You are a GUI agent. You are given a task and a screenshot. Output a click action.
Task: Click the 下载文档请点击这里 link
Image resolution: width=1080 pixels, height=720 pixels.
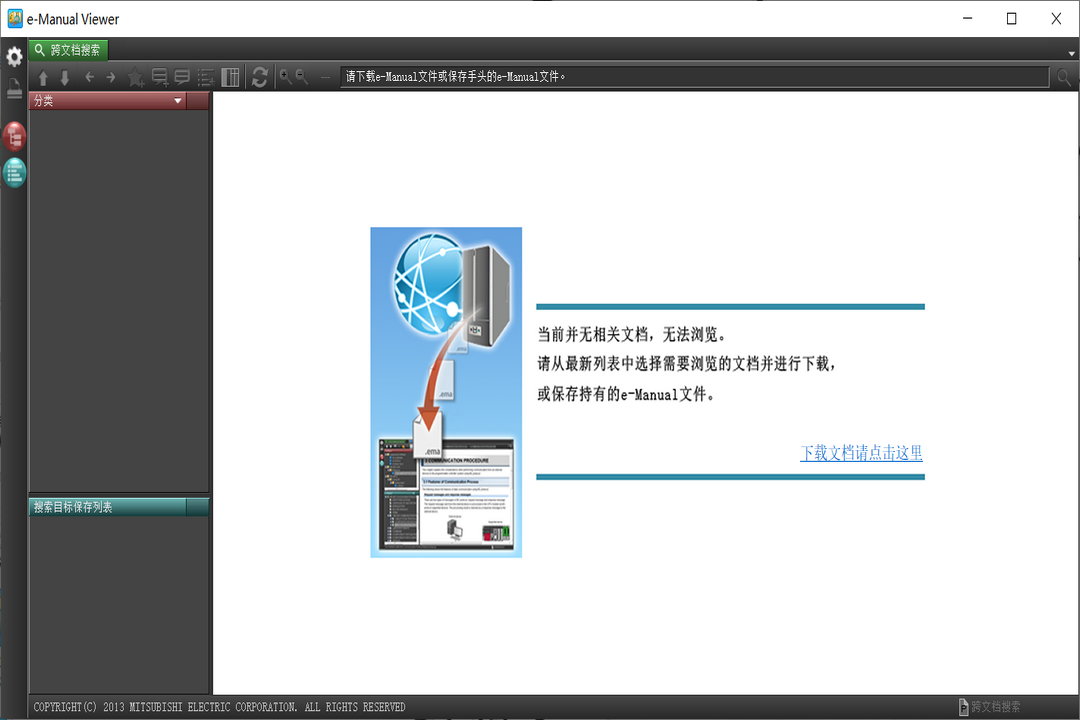point(861,453)
